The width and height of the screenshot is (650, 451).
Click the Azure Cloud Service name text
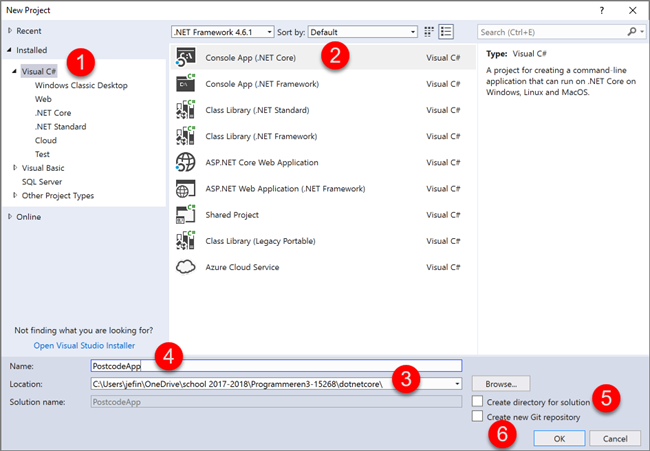click(243, 267)
